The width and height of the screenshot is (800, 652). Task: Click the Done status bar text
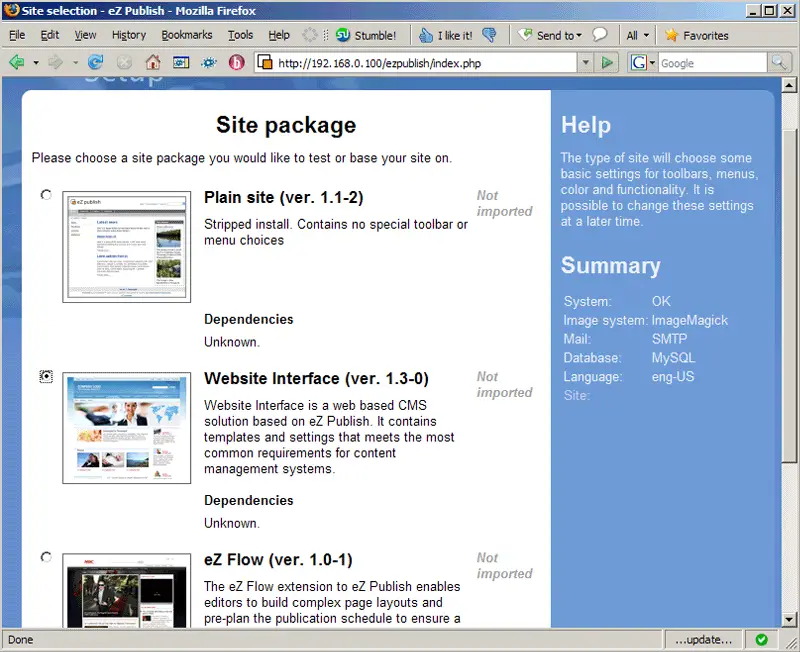tap(20, 640)
